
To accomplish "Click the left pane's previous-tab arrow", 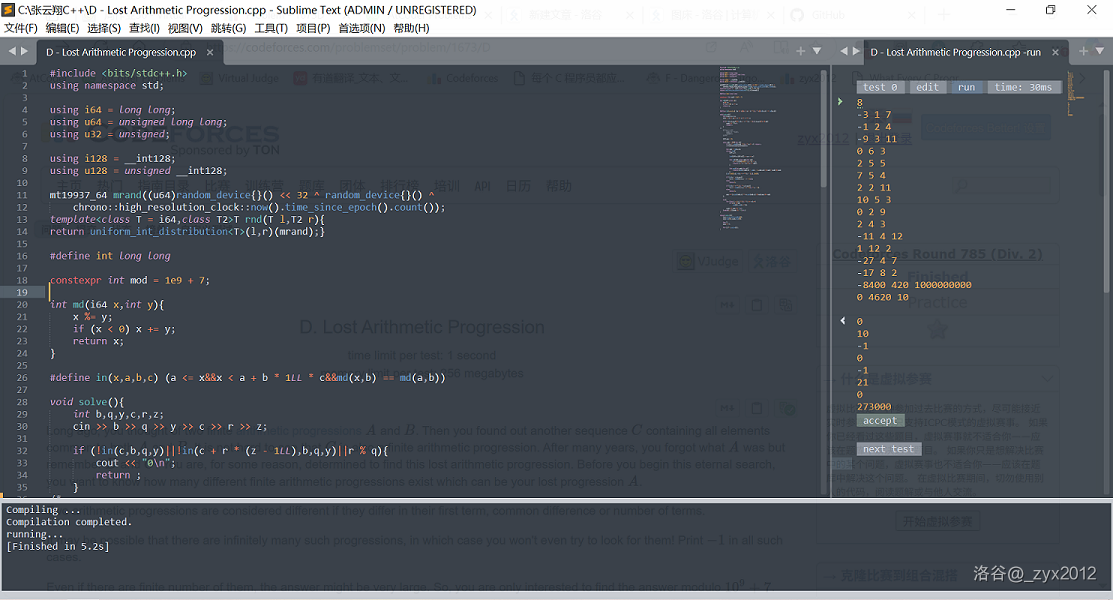I will pos(11,51).
